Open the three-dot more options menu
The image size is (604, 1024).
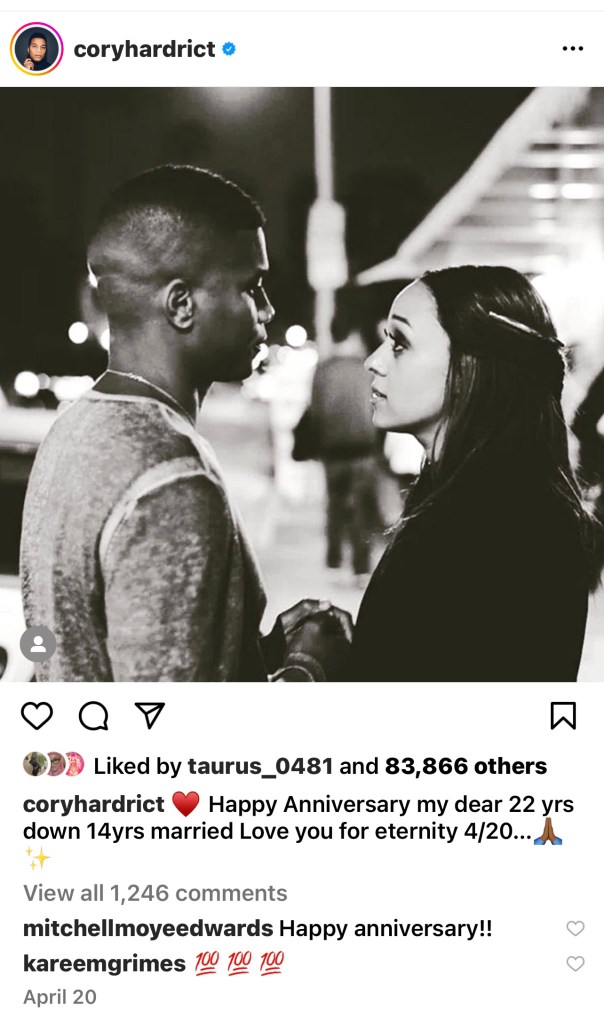pyautogui.click(x=573, y=48)
